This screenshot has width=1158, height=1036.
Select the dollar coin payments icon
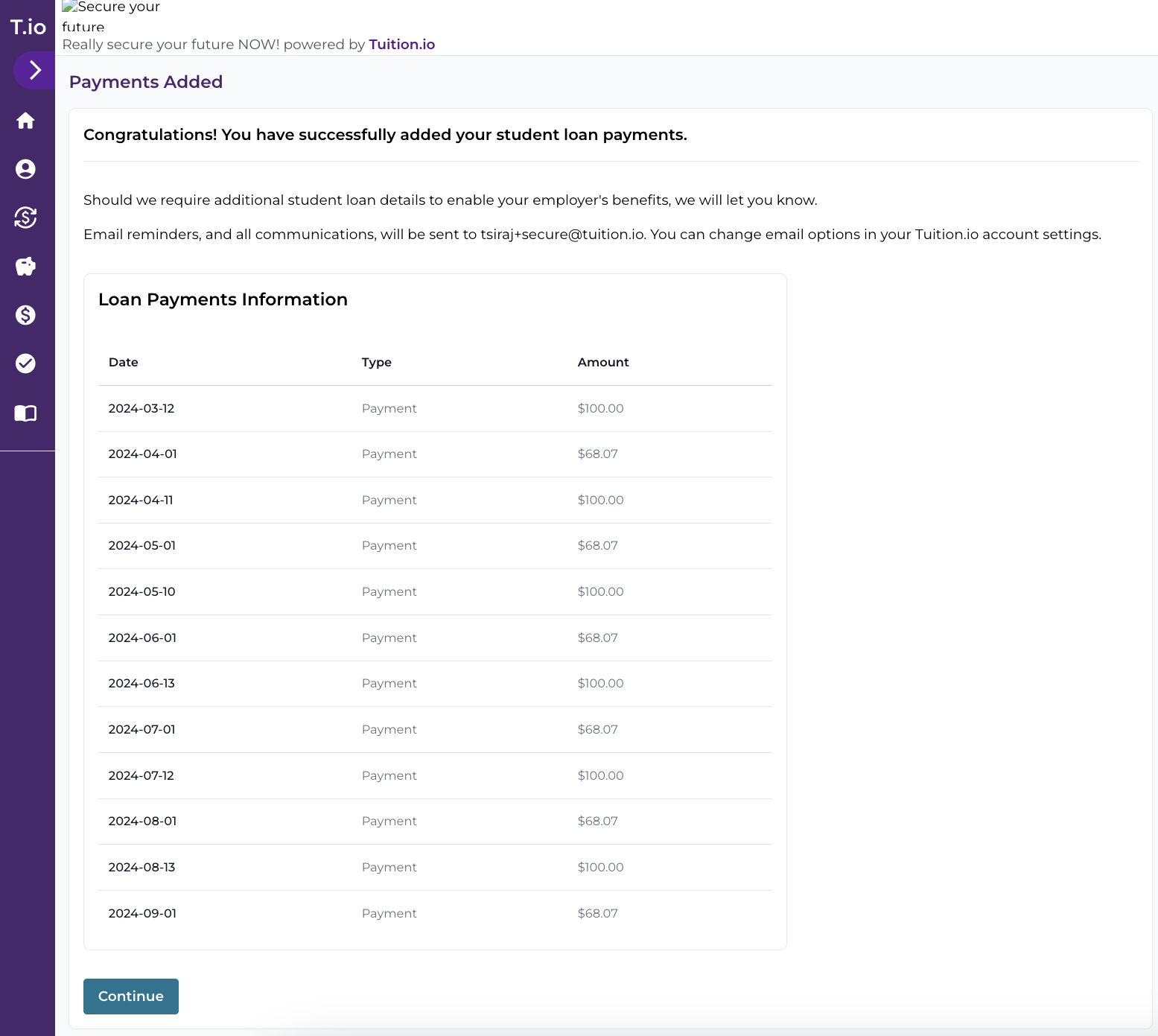point(26,314)
